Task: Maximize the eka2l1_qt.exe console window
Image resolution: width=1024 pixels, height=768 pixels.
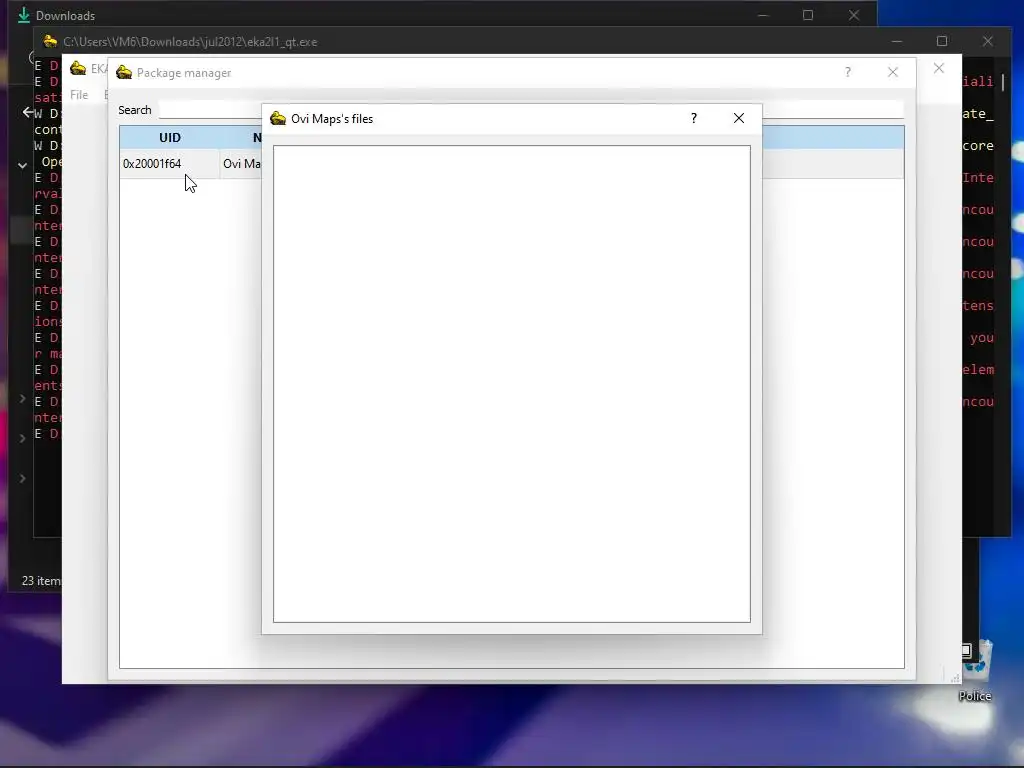Action: click(x=942, y=41)
